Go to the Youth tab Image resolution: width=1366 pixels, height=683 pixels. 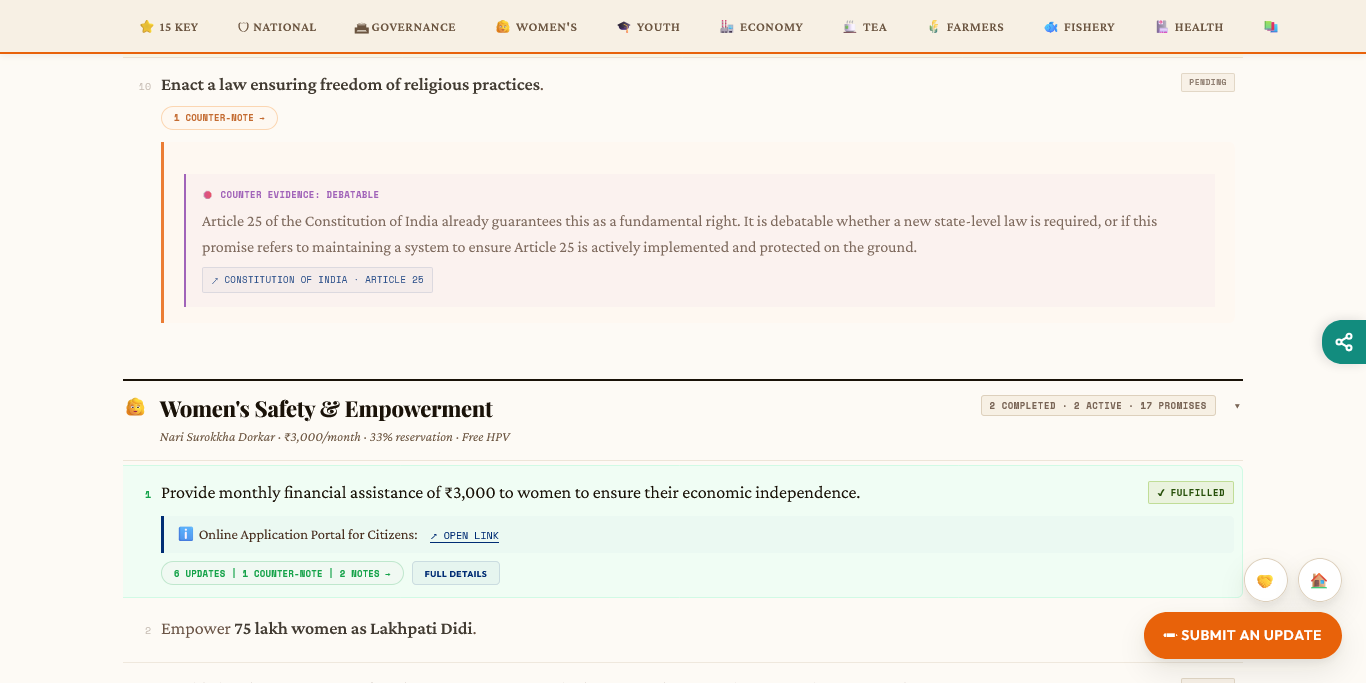tap(648, 27)
